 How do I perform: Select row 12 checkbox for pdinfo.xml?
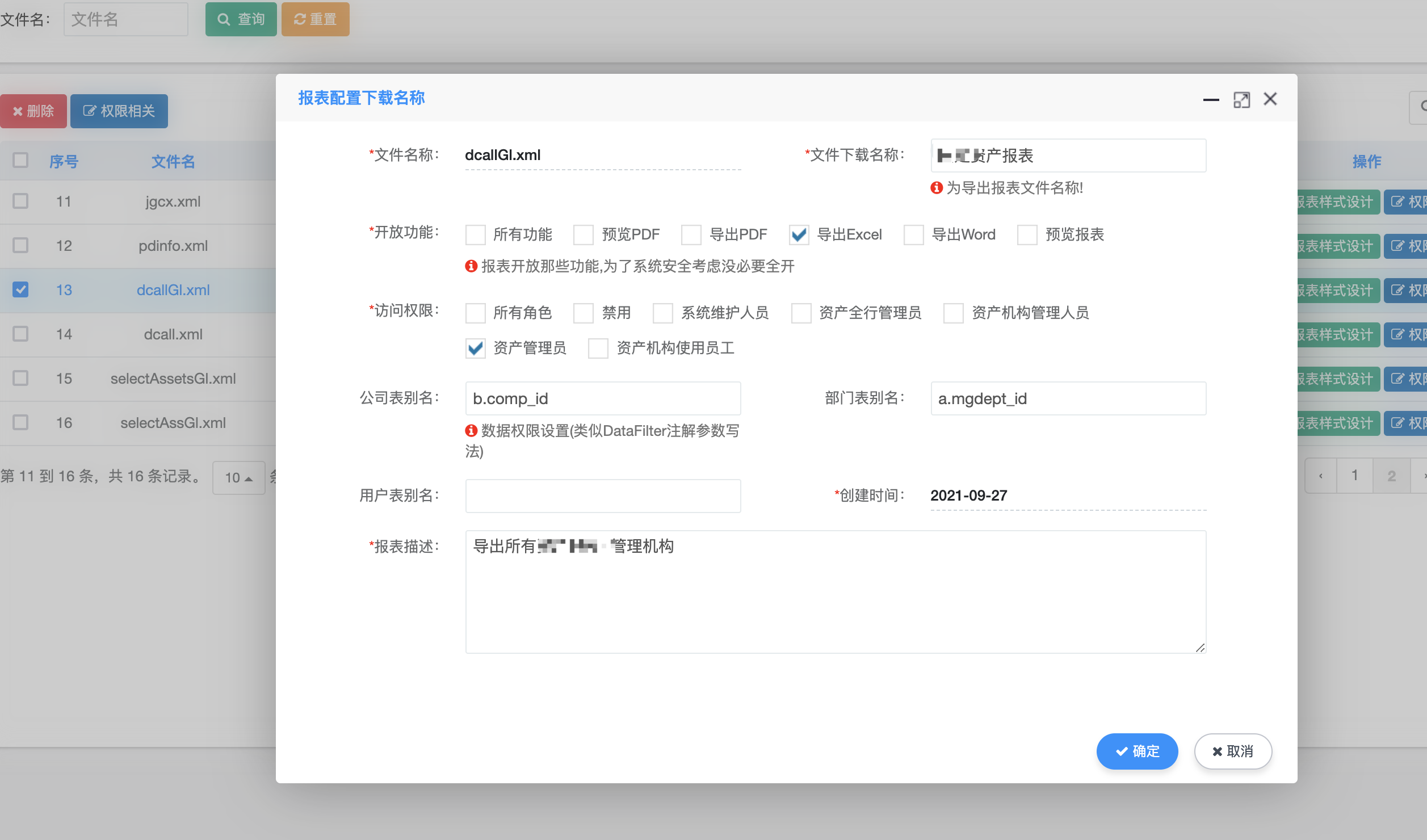click(x=20, y=245)
